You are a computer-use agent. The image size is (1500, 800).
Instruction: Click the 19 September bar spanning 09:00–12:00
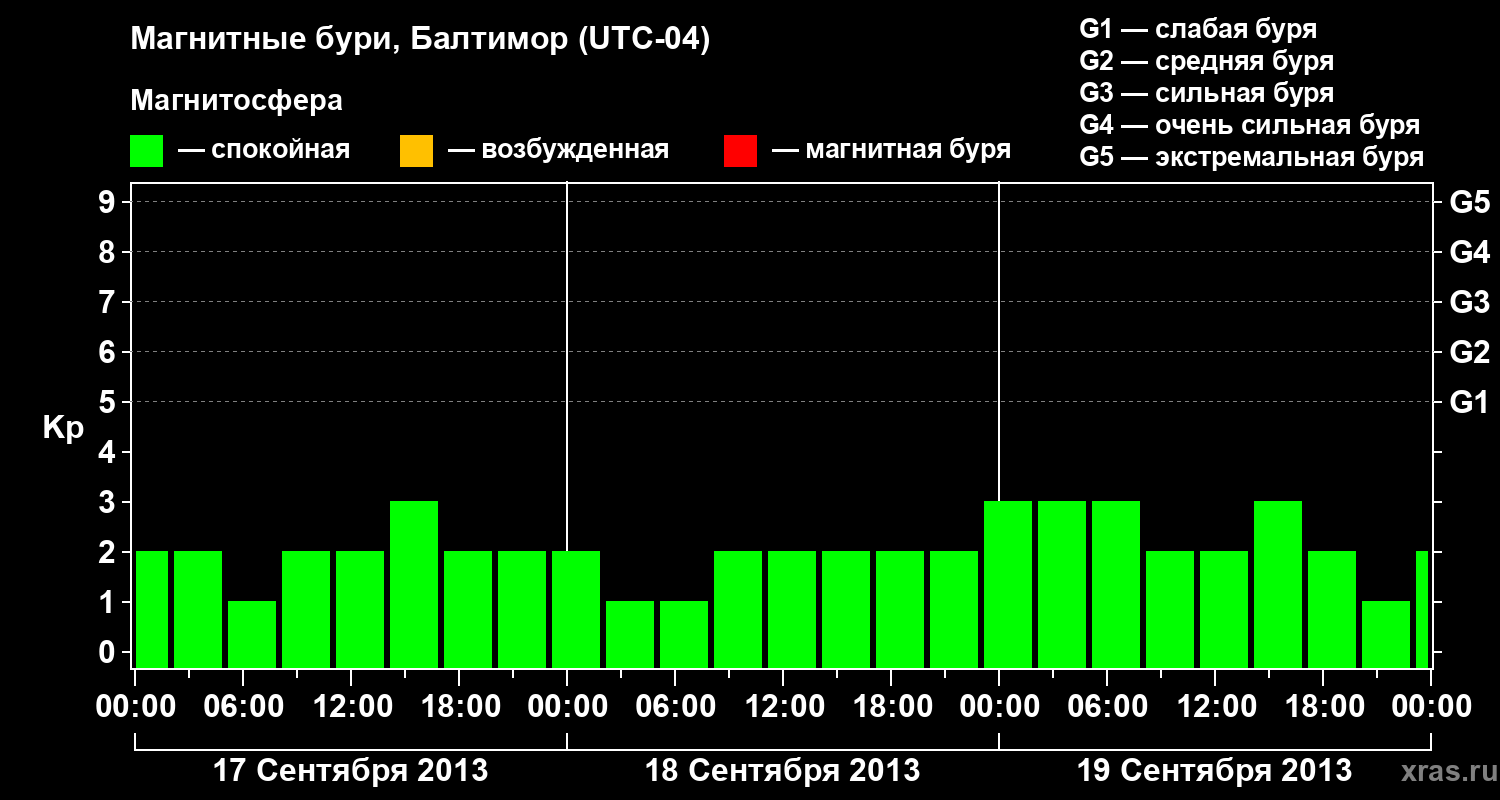coord(1170,609)
